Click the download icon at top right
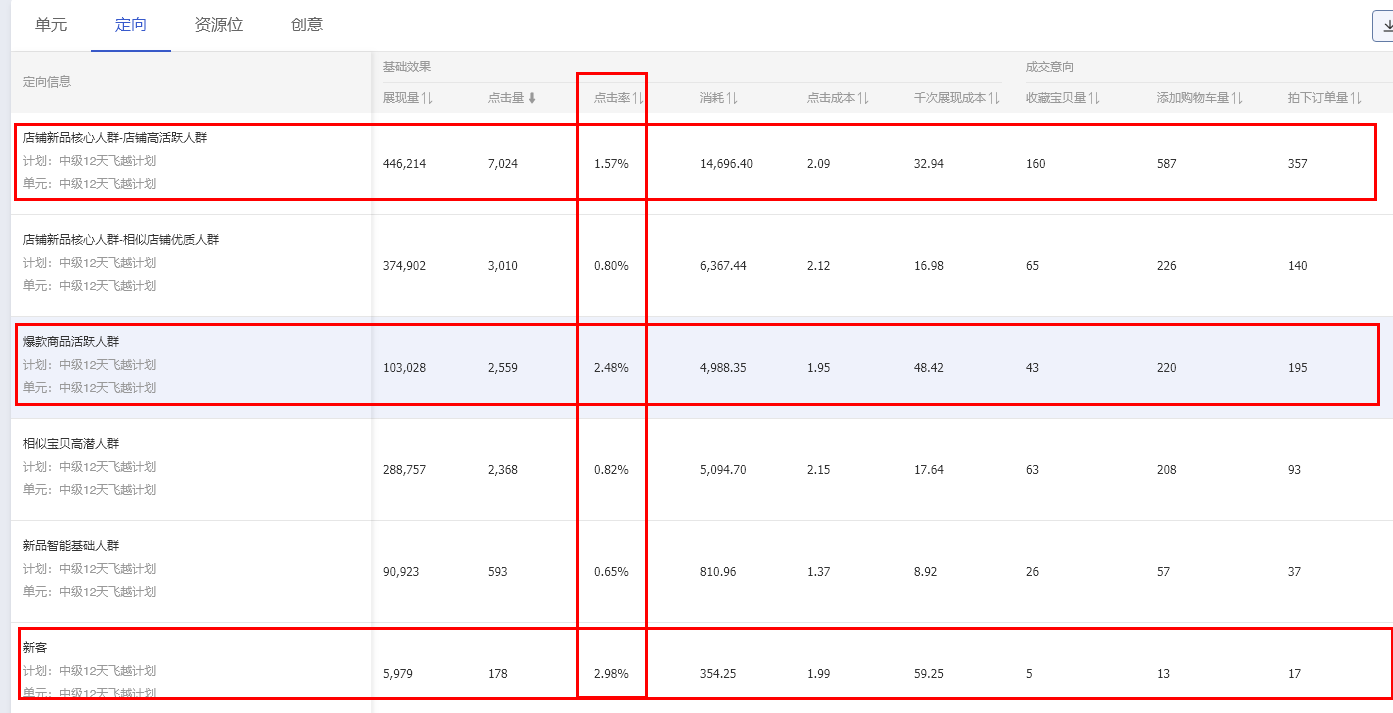 click(1385, 26)
